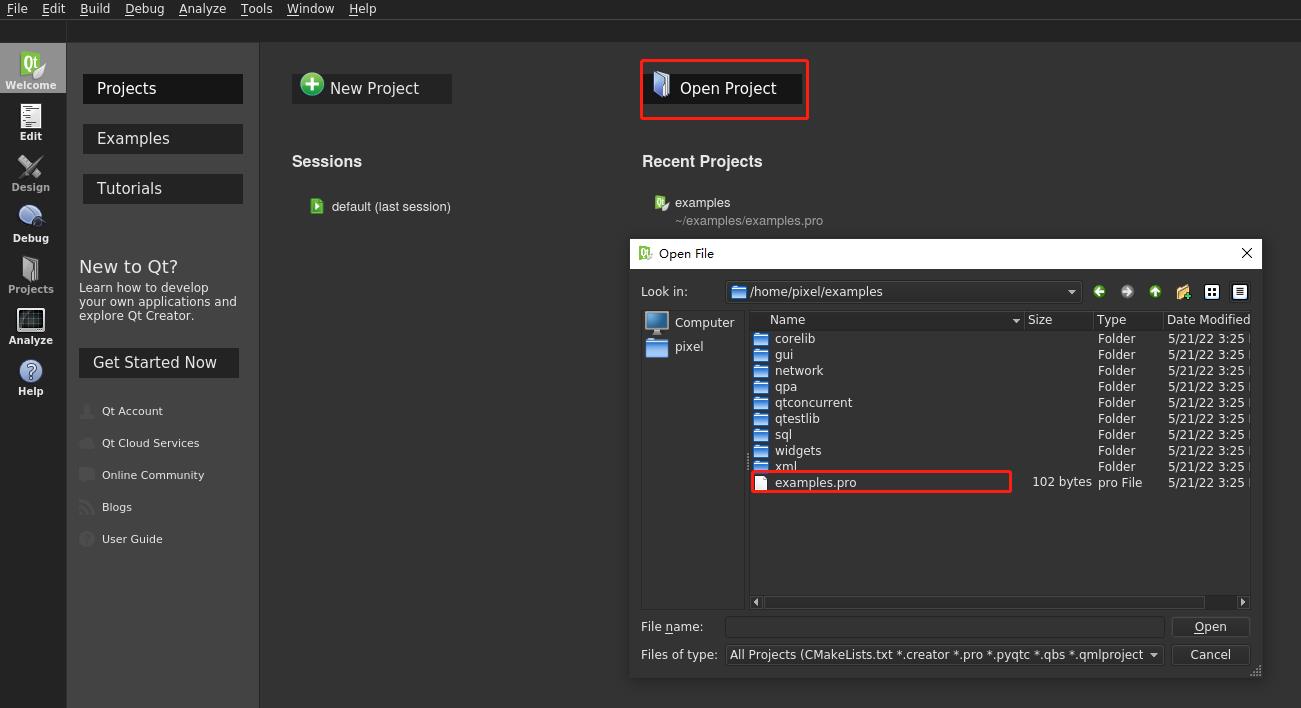Click Qt Account icon

click(x=87, y=411)
